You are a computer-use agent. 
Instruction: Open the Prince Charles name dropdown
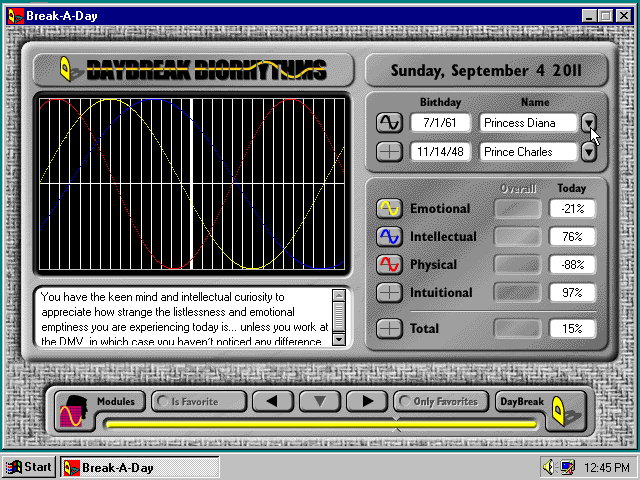589,152
